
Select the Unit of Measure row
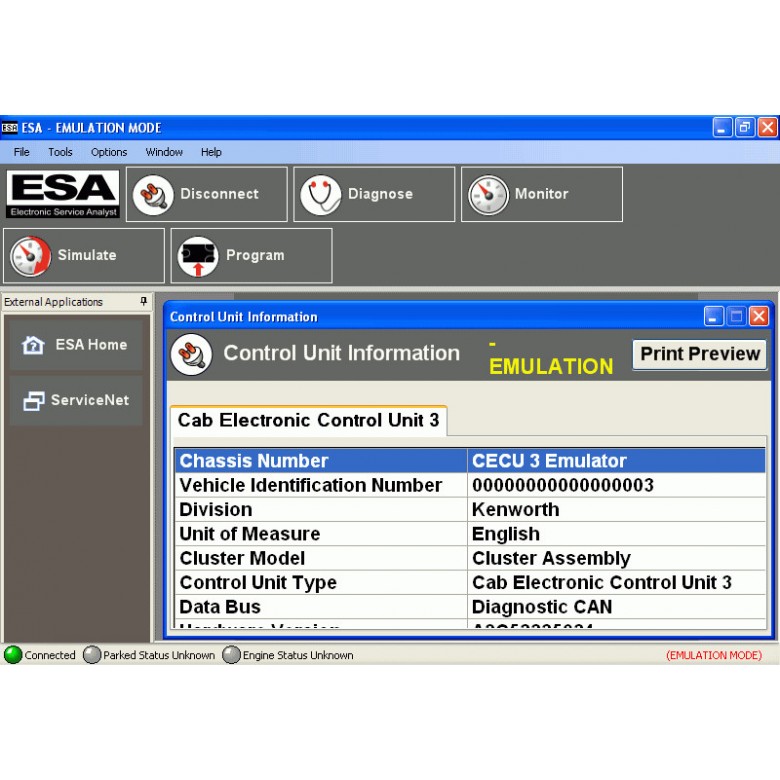click(470, 534)
